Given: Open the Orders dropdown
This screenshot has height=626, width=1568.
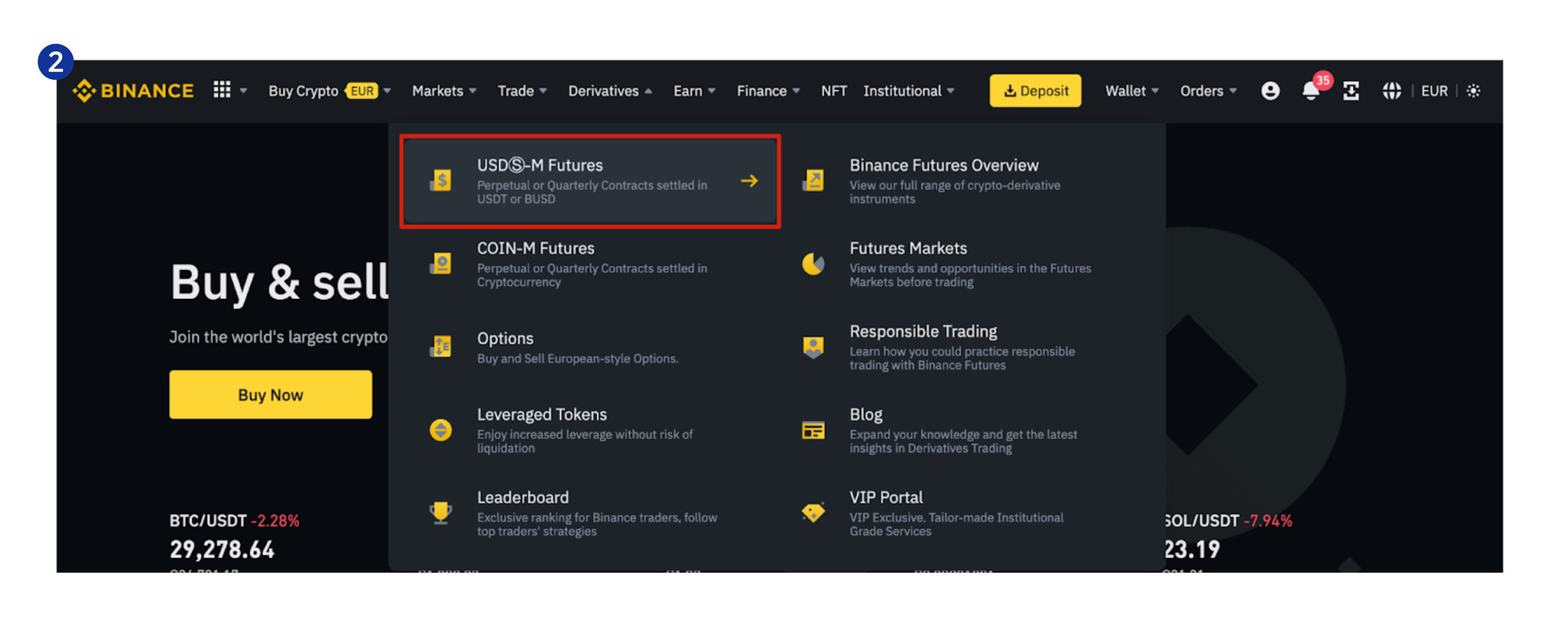Looking at the screenshot, I should tap(1207, 91).
